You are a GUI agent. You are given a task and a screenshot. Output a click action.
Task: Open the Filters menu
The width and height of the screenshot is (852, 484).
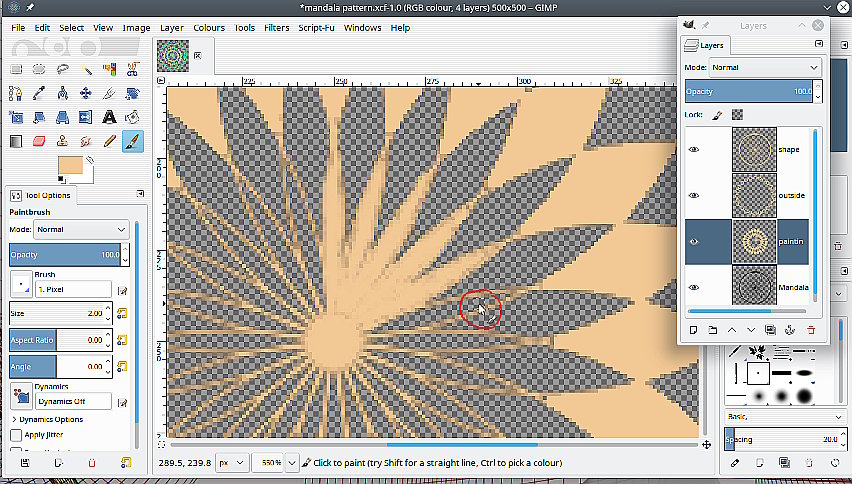(277, 28)
